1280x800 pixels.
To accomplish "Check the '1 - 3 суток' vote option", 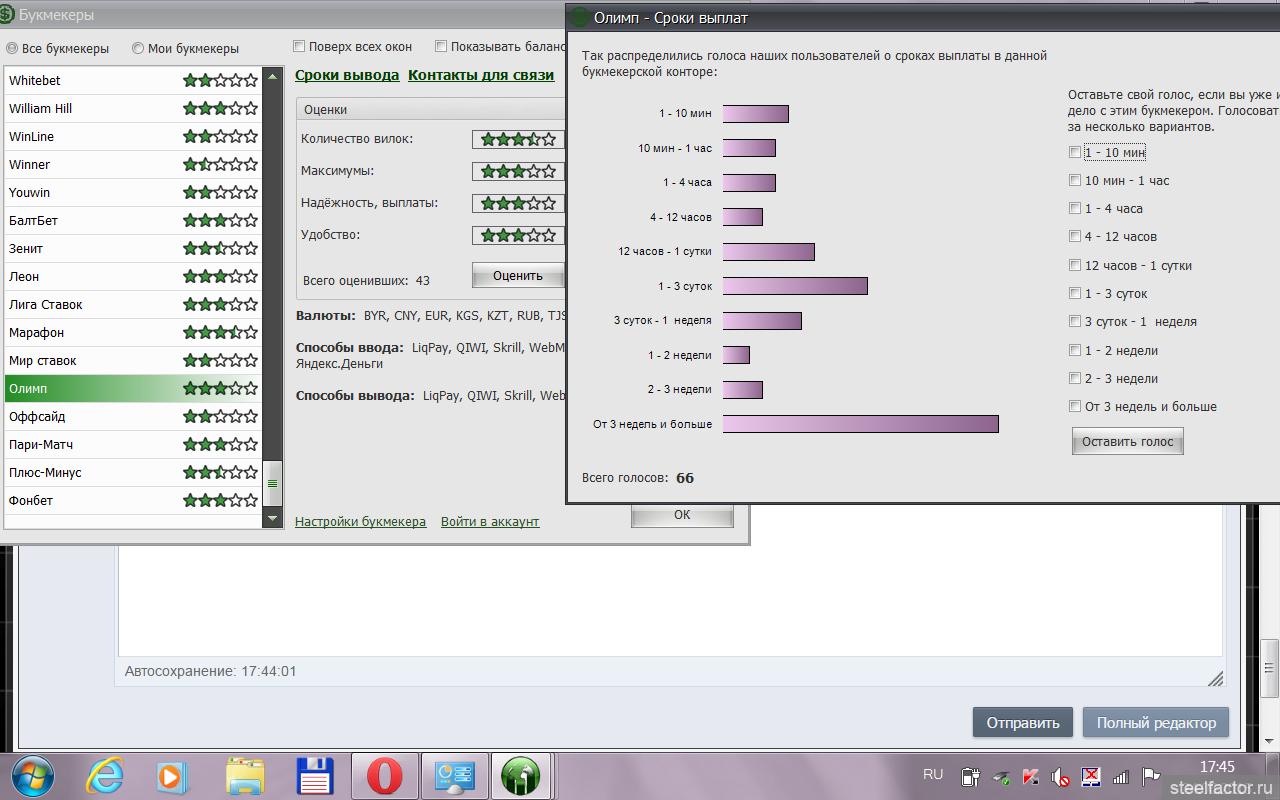I will tap(1075, 294).
